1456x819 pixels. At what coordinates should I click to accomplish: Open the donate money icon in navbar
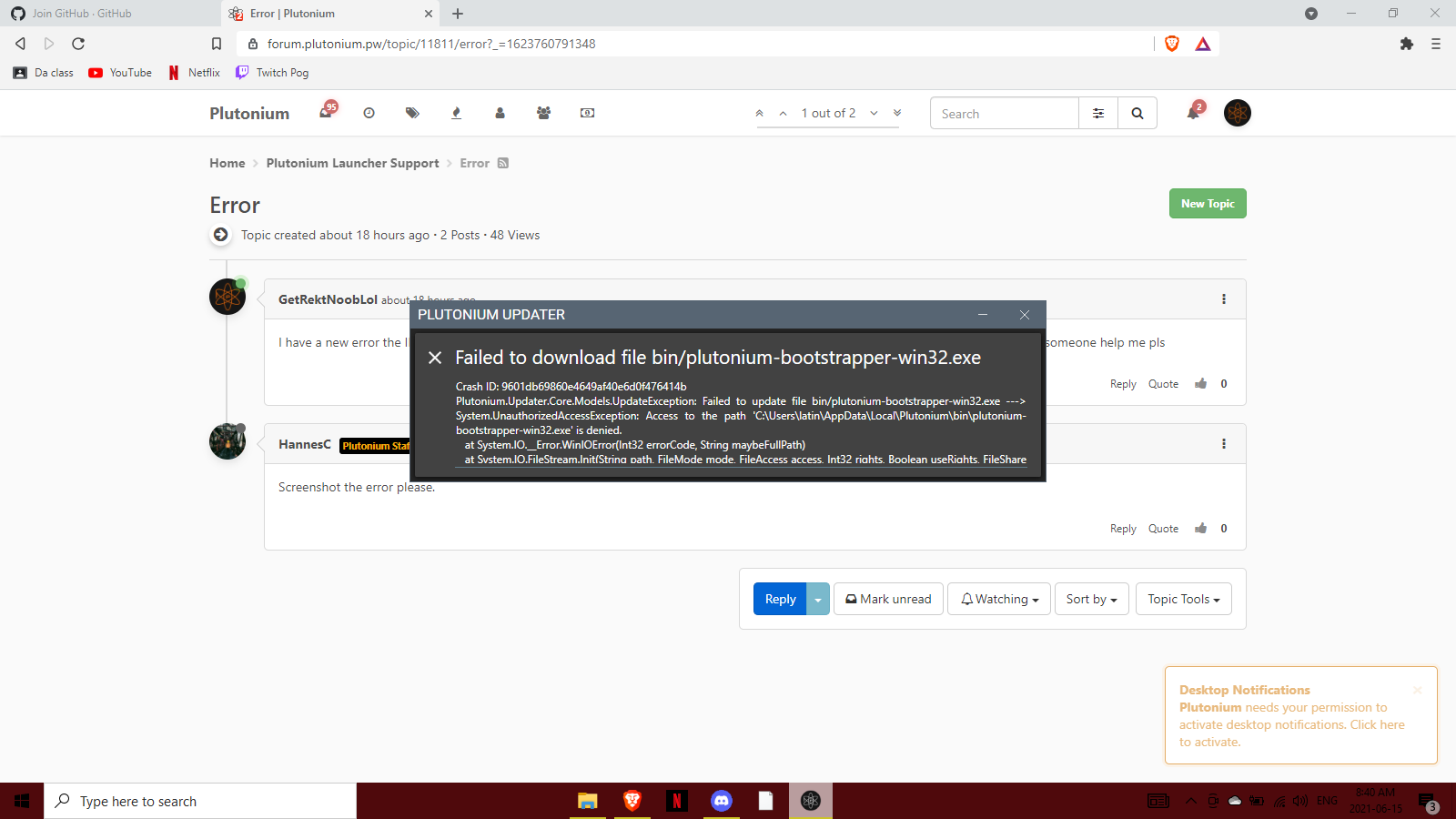[587, 113]
